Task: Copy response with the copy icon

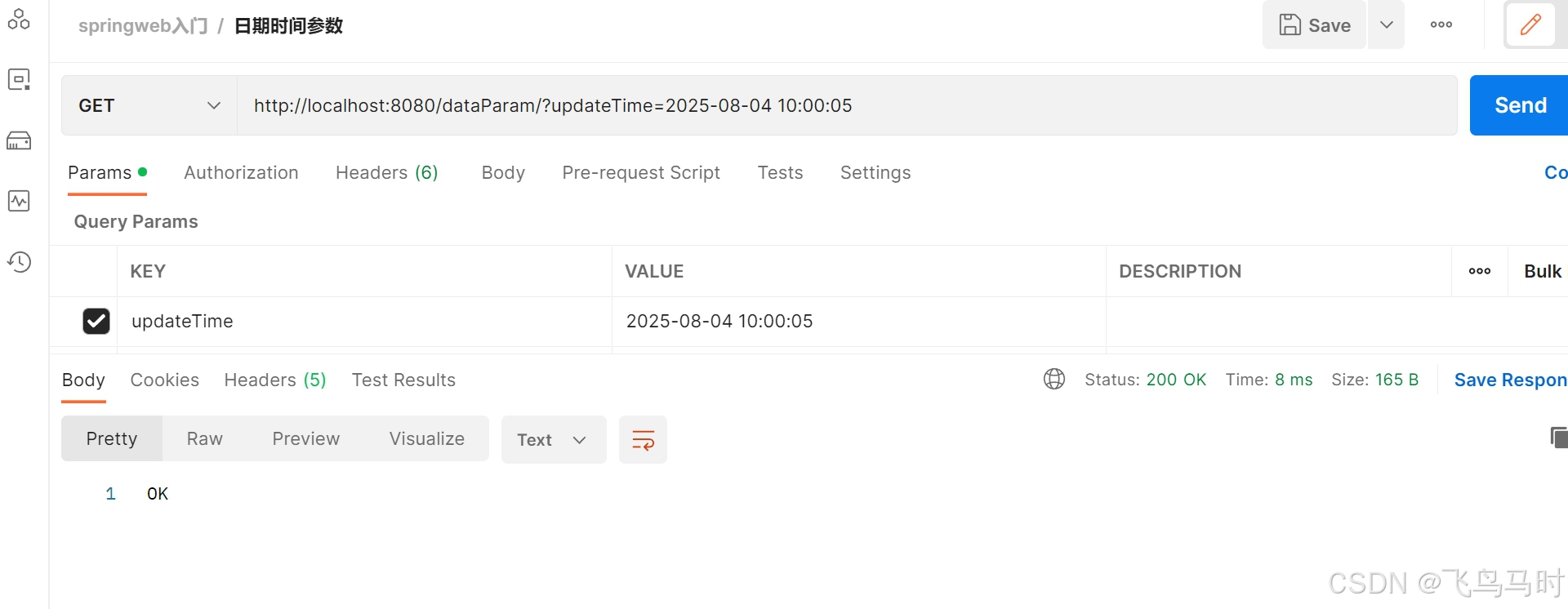Action: click(1558, 438)
